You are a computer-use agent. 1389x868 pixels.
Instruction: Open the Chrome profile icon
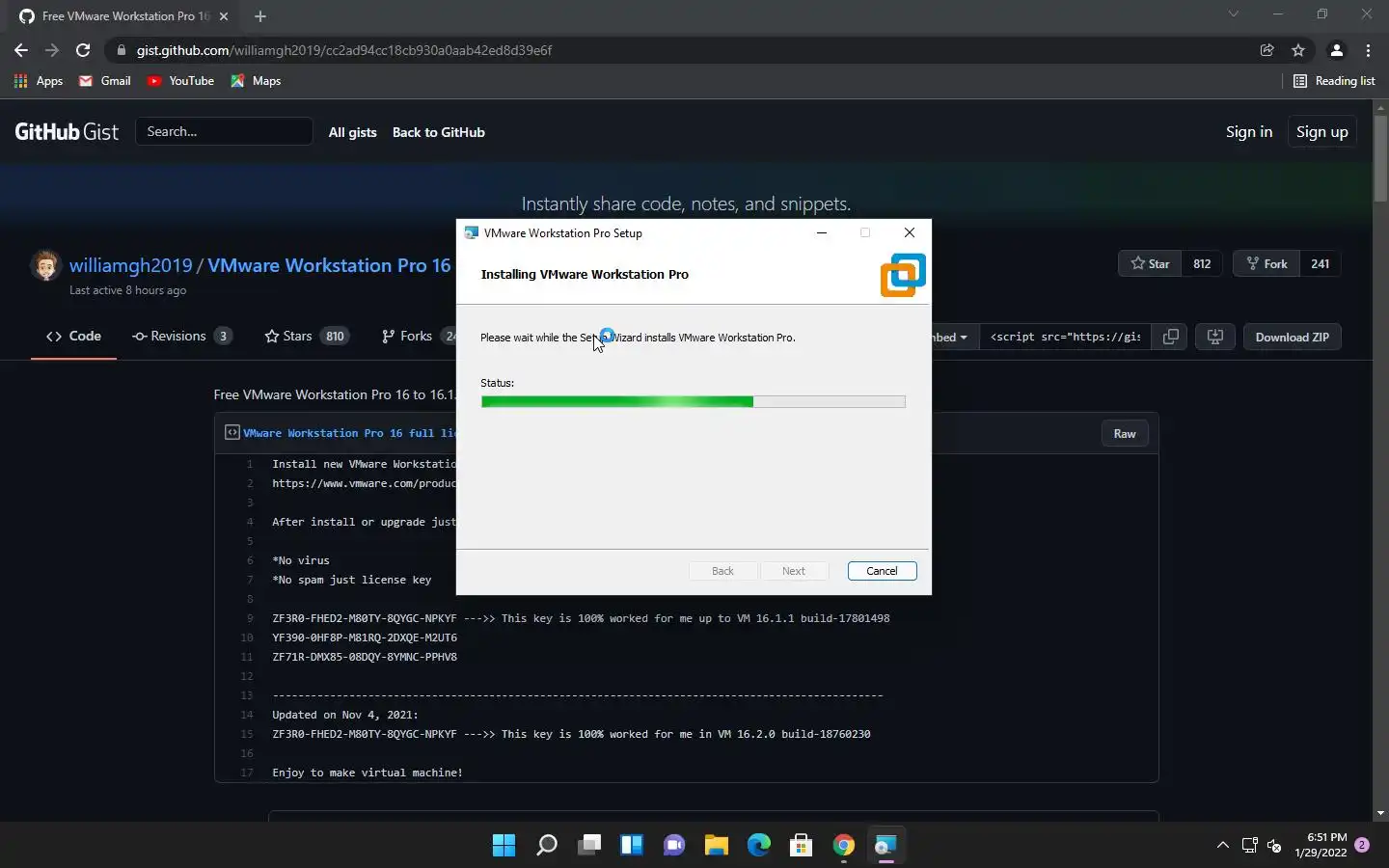(1336, 50)
